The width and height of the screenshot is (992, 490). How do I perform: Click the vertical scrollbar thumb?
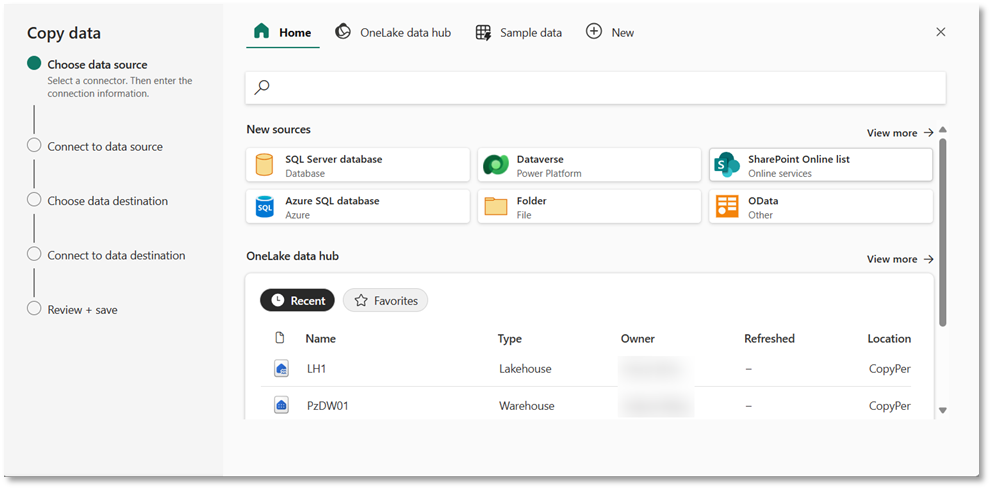943,233
